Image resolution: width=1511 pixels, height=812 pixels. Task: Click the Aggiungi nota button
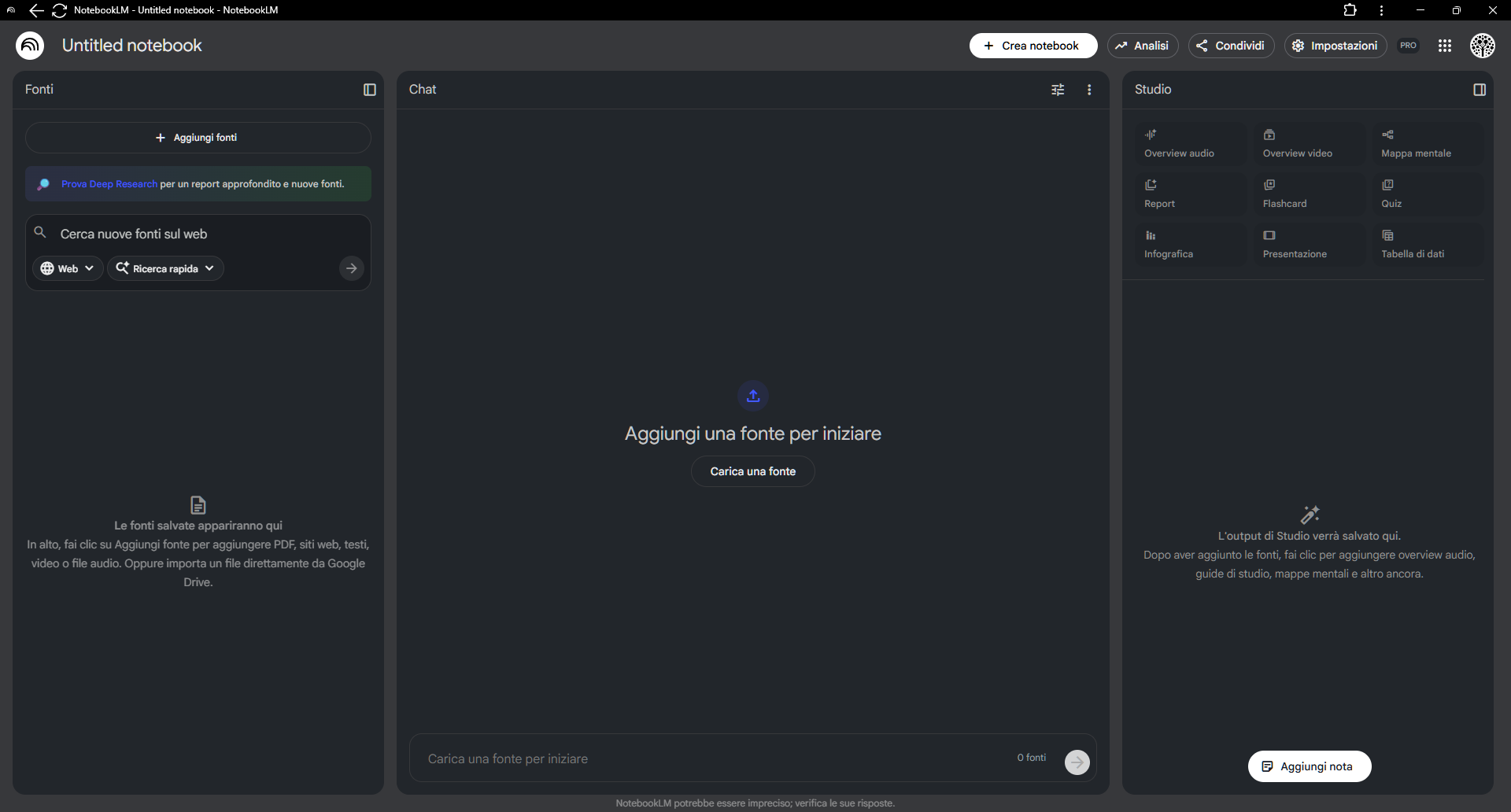click(1309, 766)
